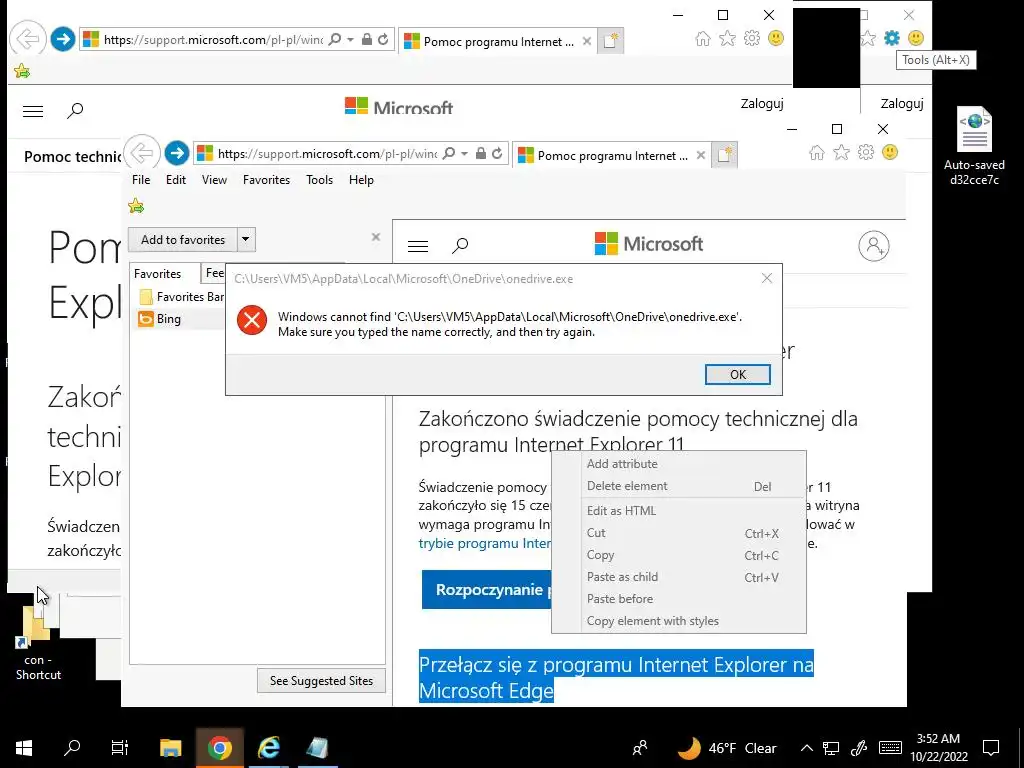Viewport: 1024px width, 768px height.
Task: Close the favorites pane with its X
Action: pyautogui.click(x=376, y=237)
